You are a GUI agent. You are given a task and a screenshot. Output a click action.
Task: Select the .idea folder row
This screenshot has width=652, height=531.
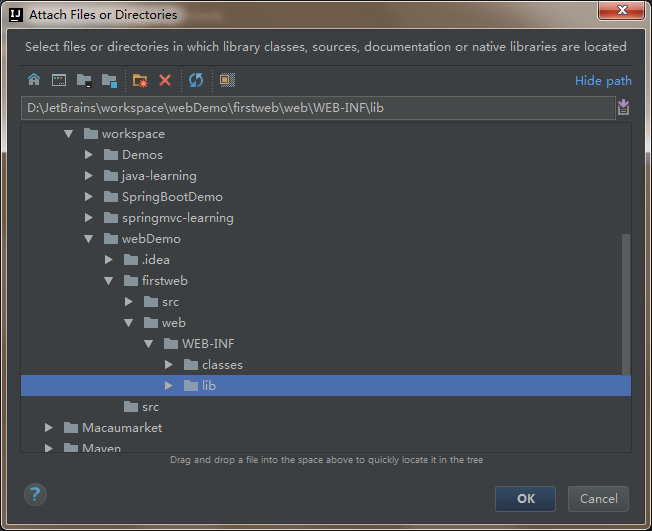(326, 259)
